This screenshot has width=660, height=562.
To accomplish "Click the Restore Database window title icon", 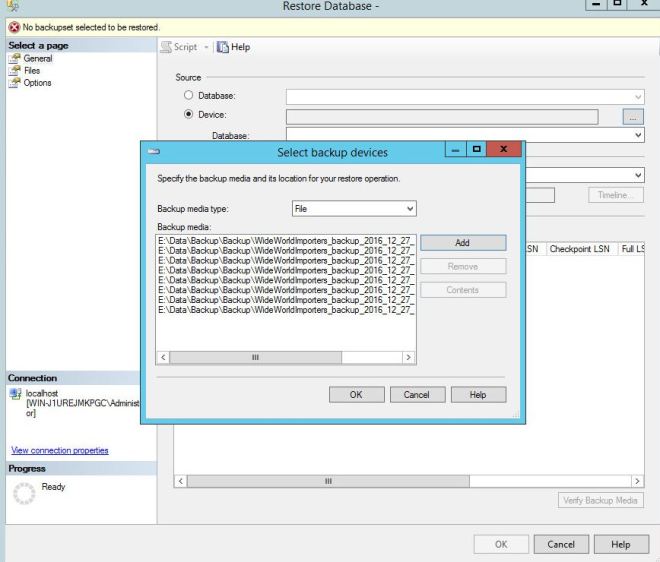I will 13,5.
